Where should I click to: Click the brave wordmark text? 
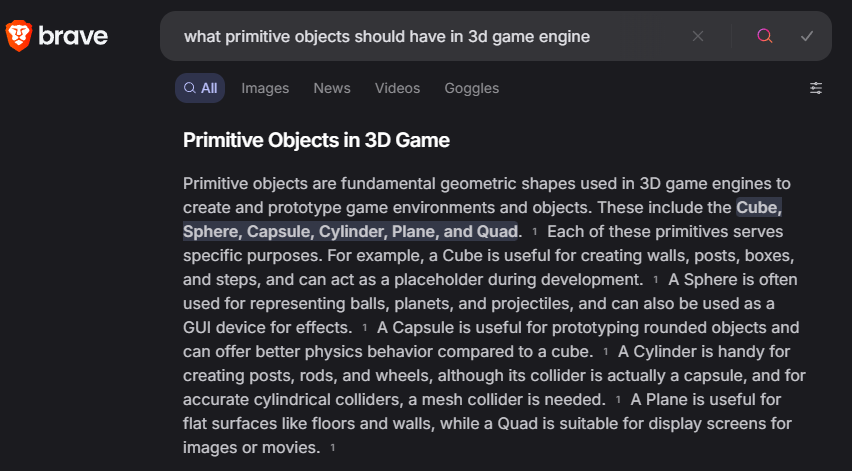[x=73, y=36]
